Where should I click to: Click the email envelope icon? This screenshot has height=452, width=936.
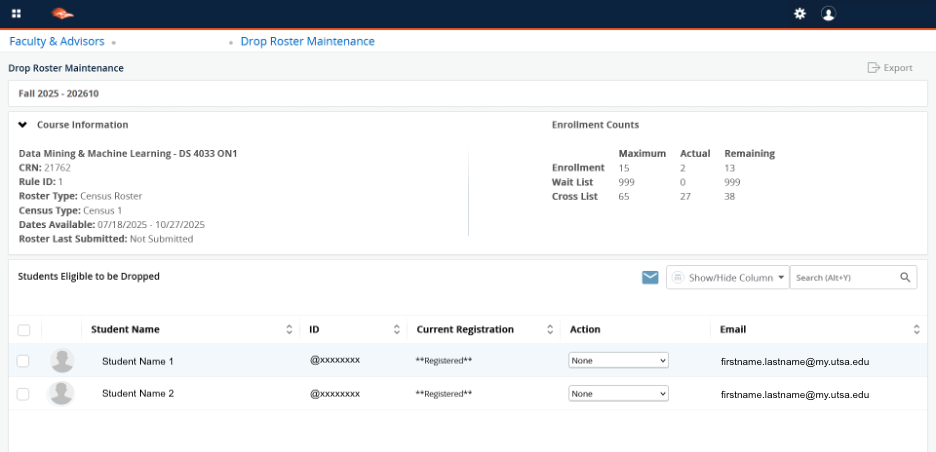click(650, 277)
